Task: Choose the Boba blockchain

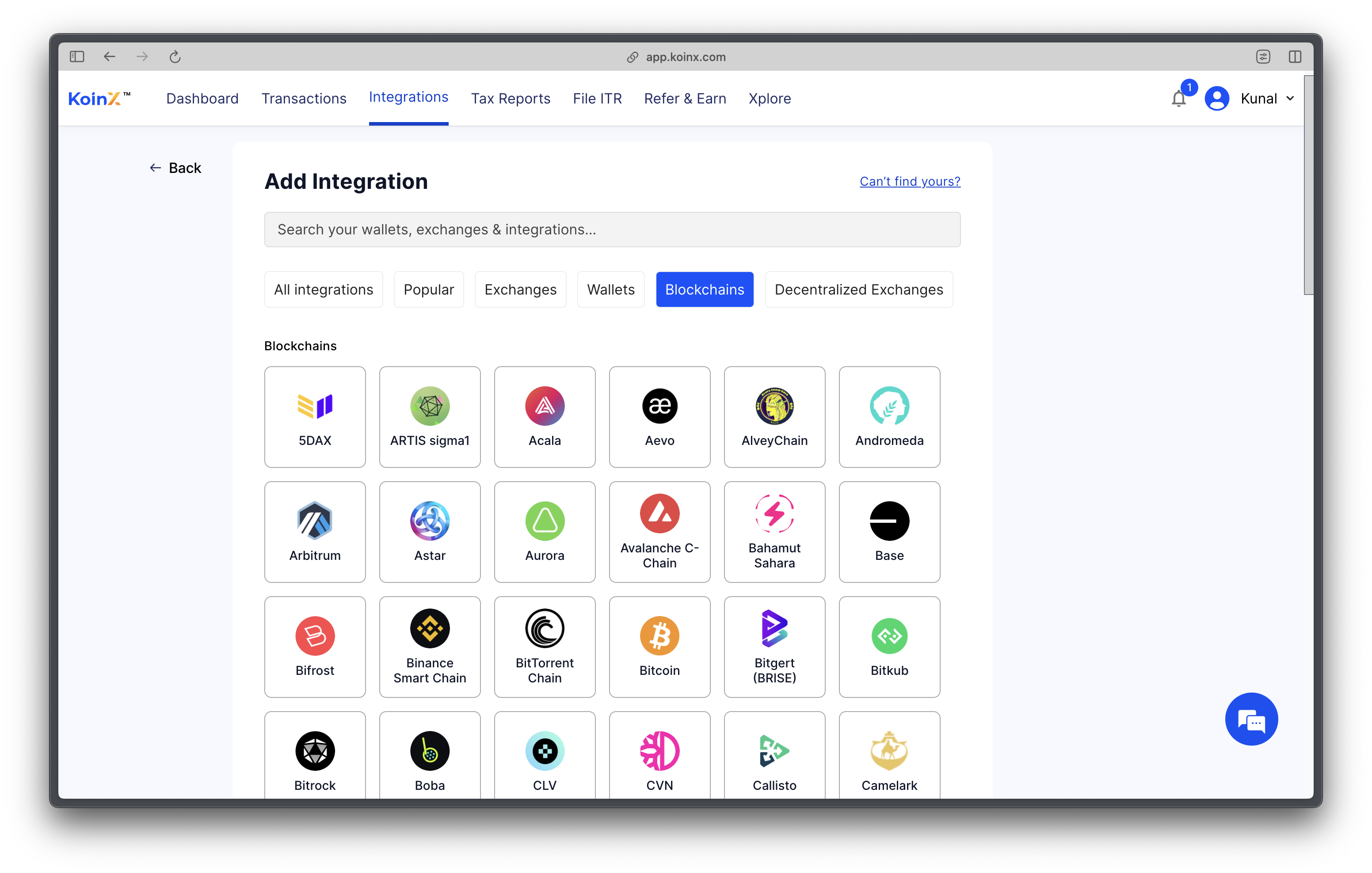Action: click(430, 755)
